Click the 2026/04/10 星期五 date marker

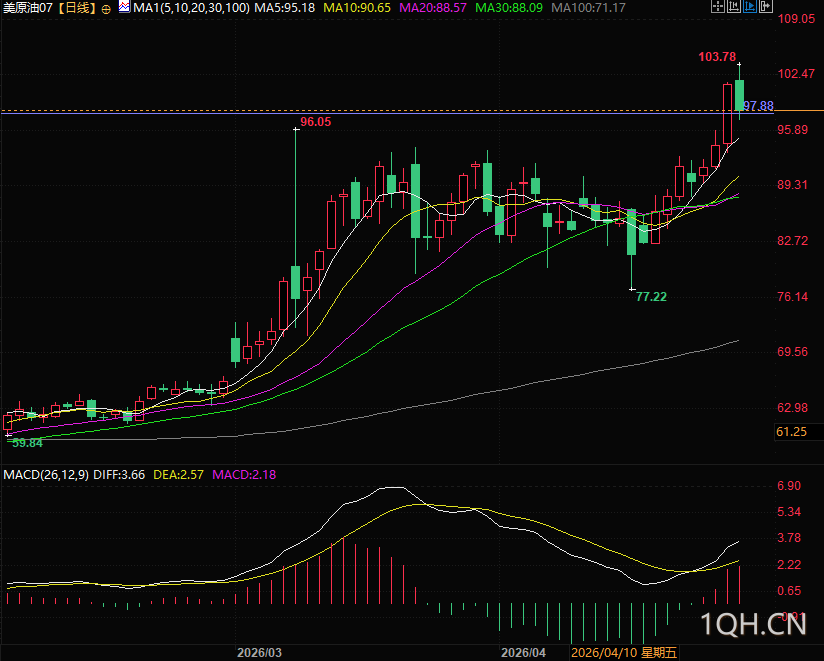[x=623, y=652]
